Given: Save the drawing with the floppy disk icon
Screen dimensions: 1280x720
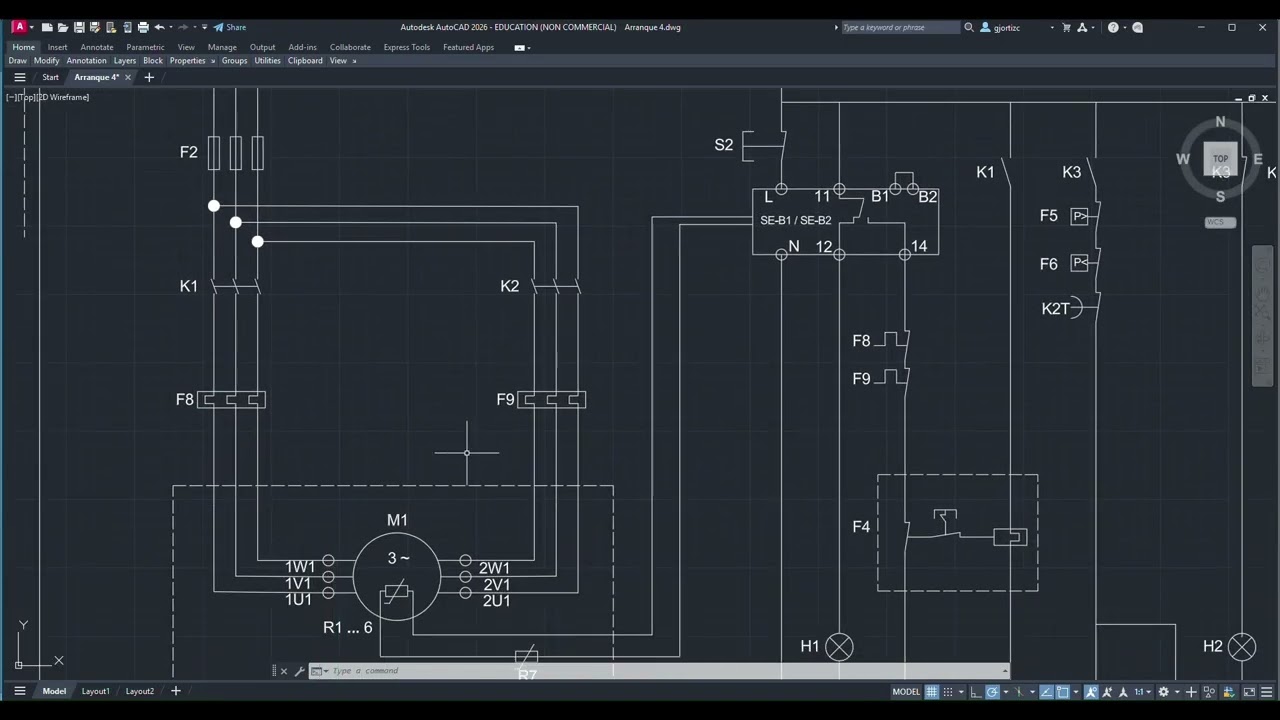Looking at the screenshot, I should point(79,27).
